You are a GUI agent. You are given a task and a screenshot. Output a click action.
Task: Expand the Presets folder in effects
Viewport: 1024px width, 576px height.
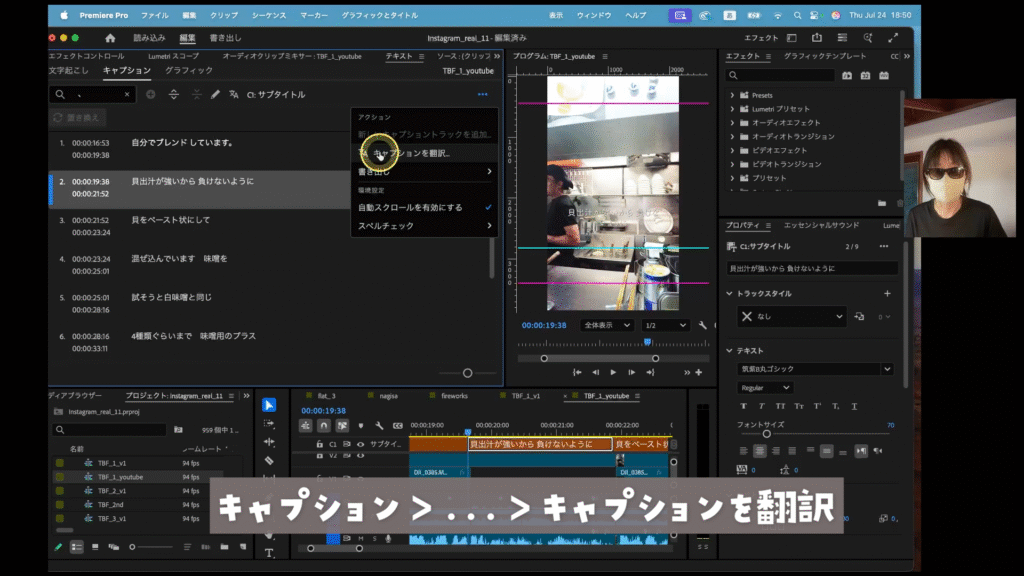[732, 95]
